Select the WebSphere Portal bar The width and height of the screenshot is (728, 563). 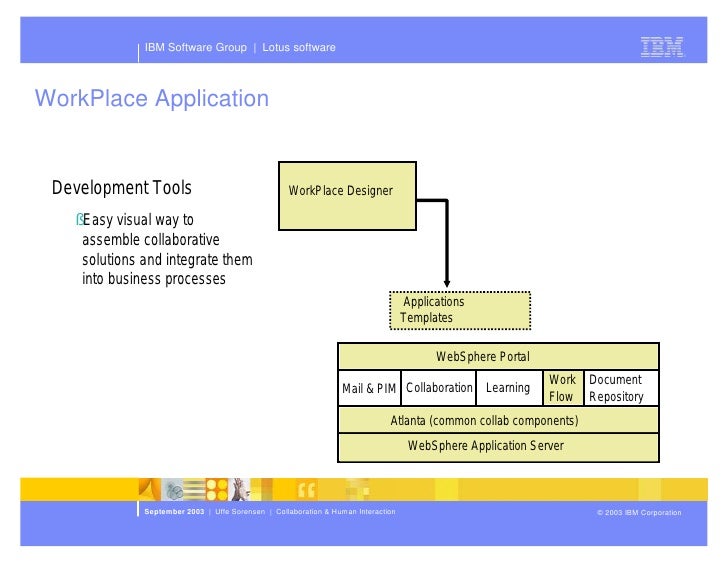click(498, 356)
